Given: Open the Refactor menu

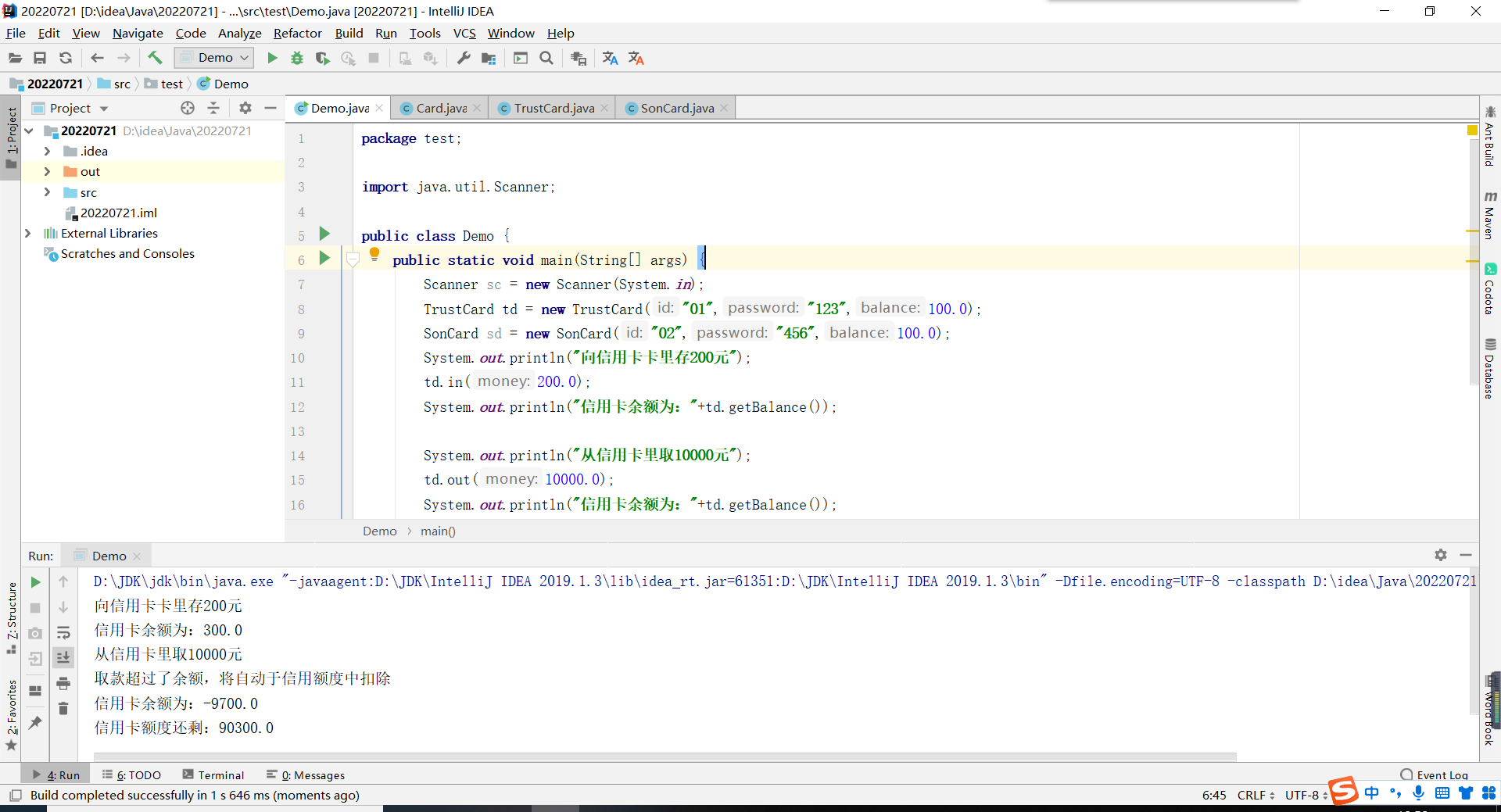Looking at the screenshot, I should (x=297, y=33).
